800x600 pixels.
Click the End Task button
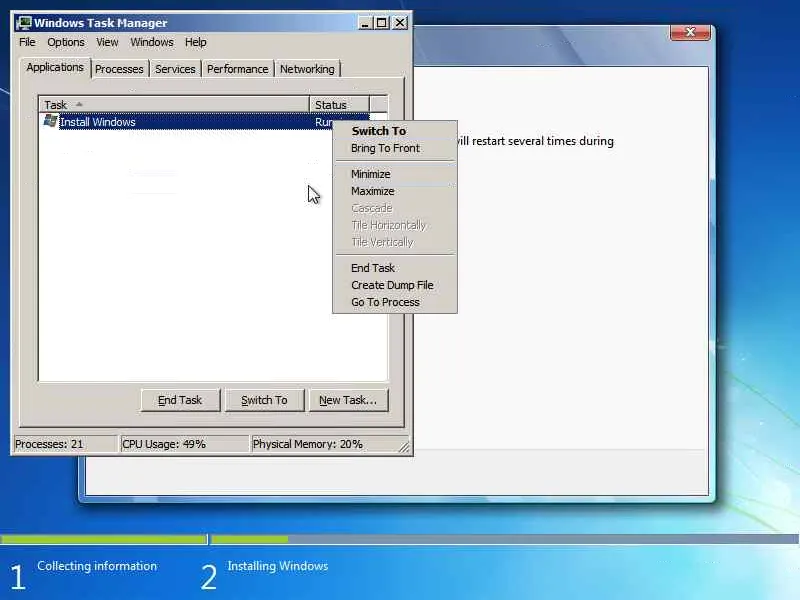click(x=180, y=401)
